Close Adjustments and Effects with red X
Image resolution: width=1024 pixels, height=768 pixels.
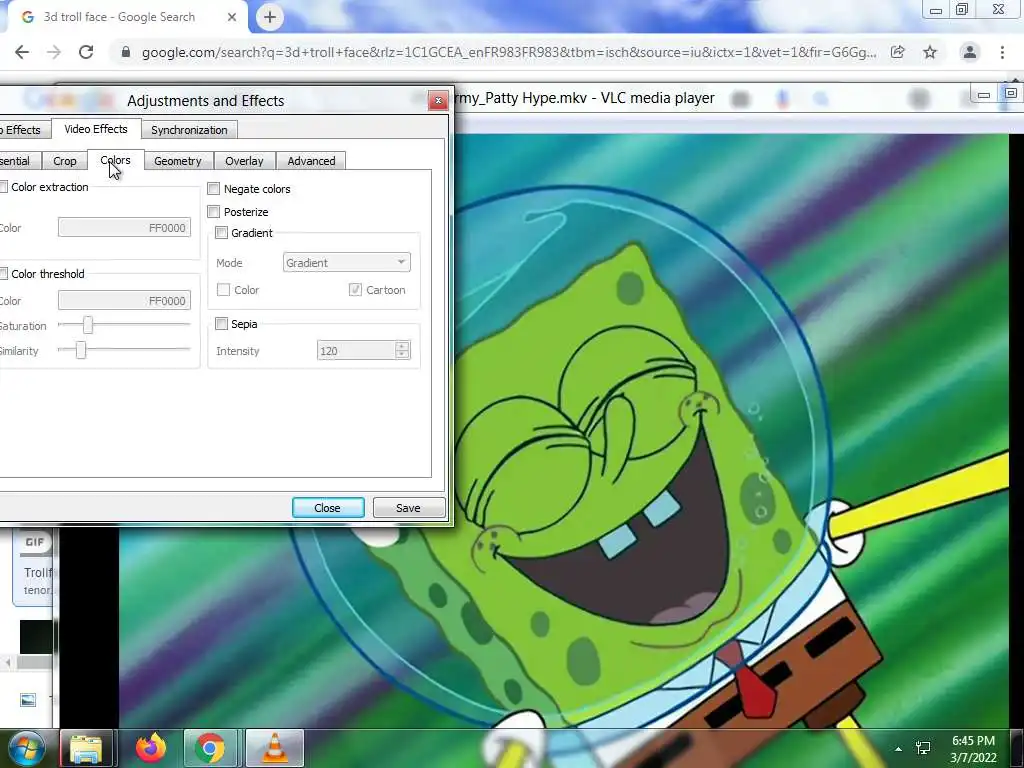438,101
